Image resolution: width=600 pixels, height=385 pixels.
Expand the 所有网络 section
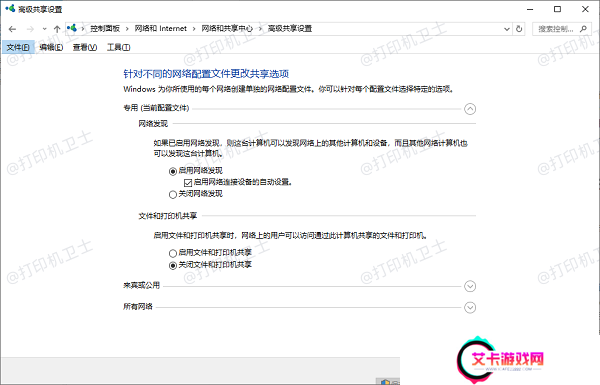pos(470,307)
